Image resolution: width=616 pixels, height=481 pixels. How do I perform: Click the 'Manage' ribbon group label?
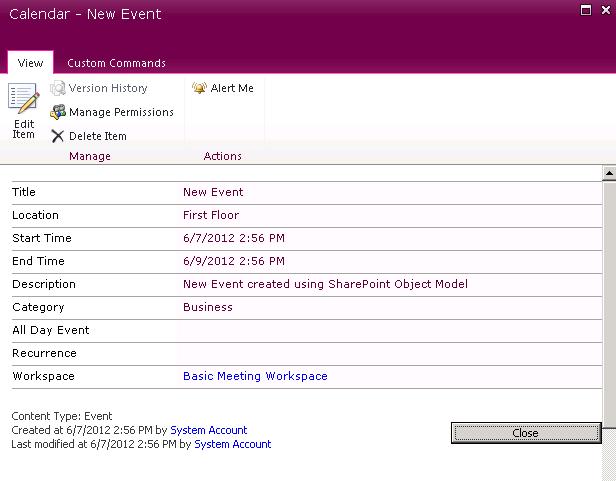[x=90, y=156]
